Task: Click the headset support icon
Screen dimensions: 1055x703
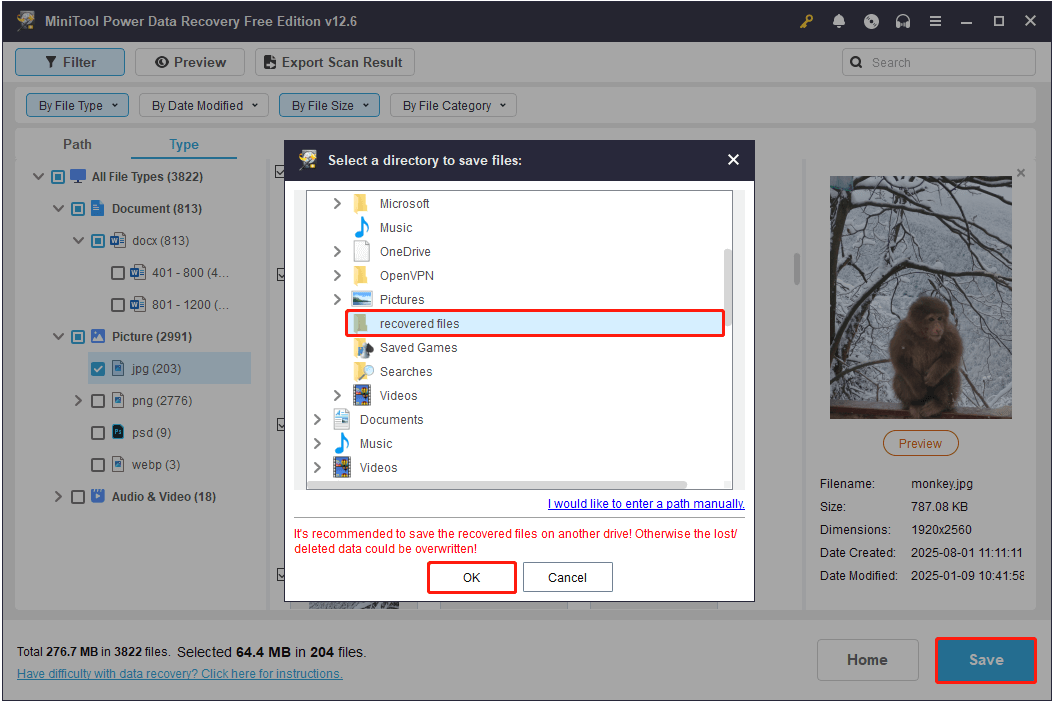Action: [902, 21]
